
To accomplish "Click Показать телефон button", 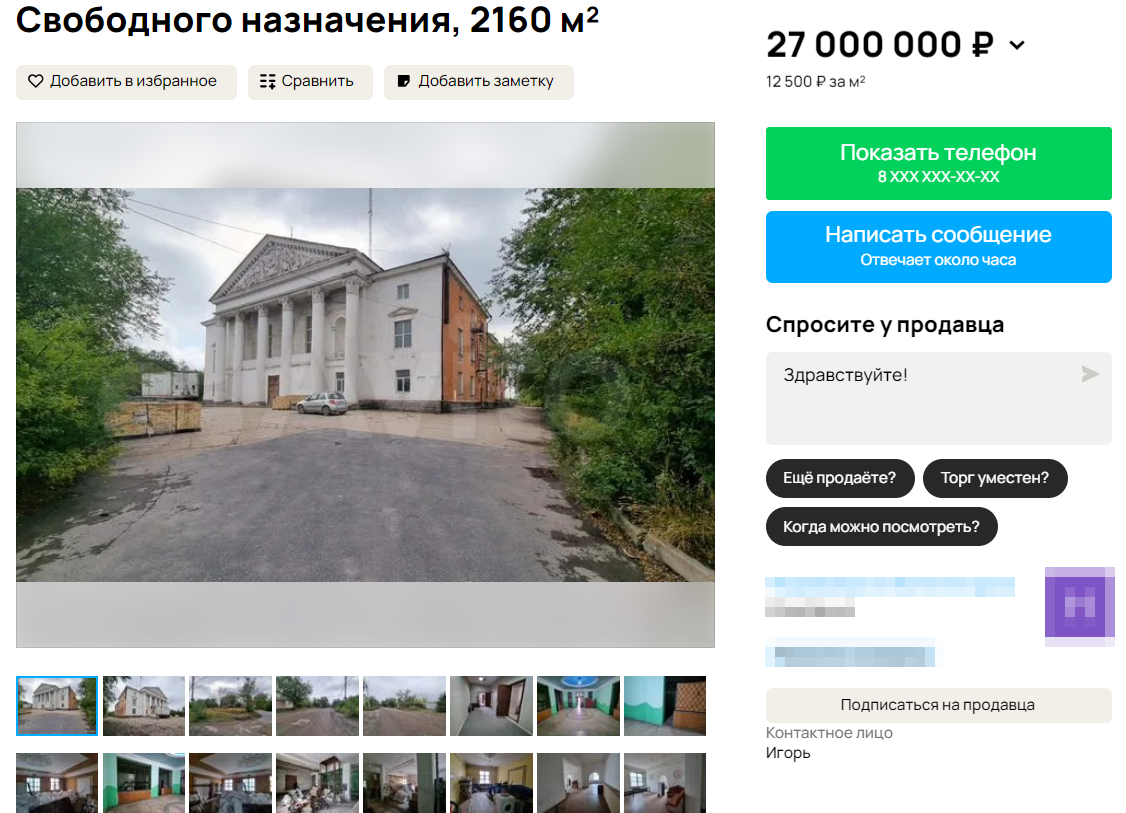I will [939, 163].
